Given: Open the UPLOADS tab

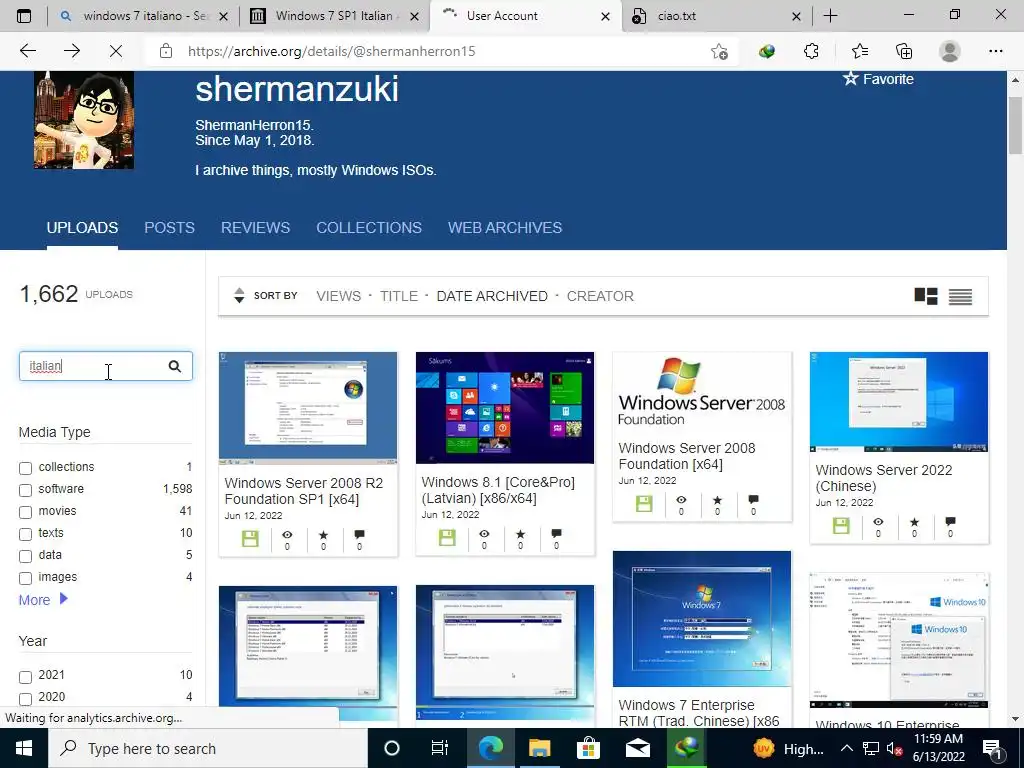Looking at the screenshot, I should click(x=82, y=227).
